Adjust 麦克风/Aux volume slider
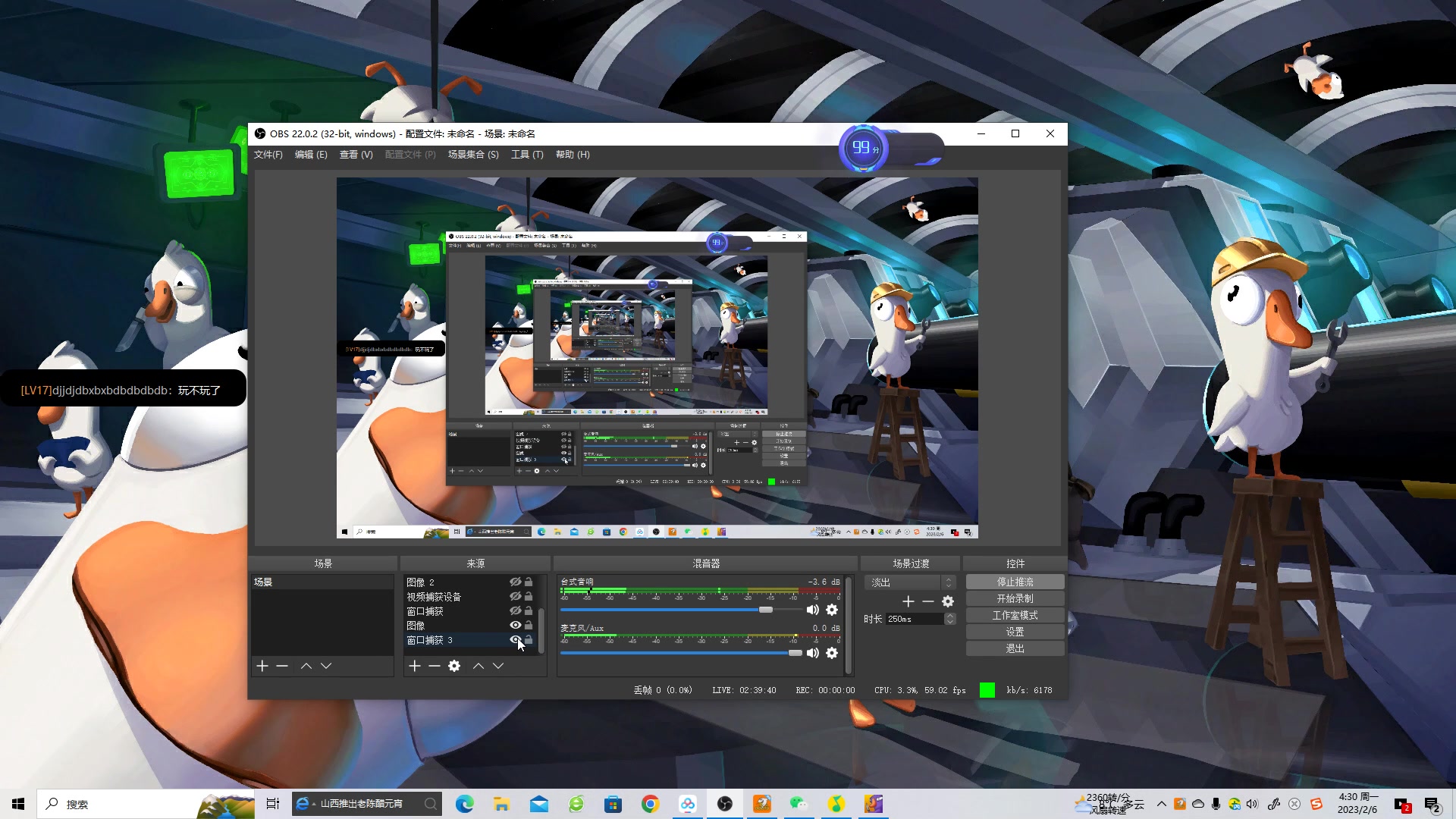Screen dimensions: 1456x819 (x=795, y=653)
